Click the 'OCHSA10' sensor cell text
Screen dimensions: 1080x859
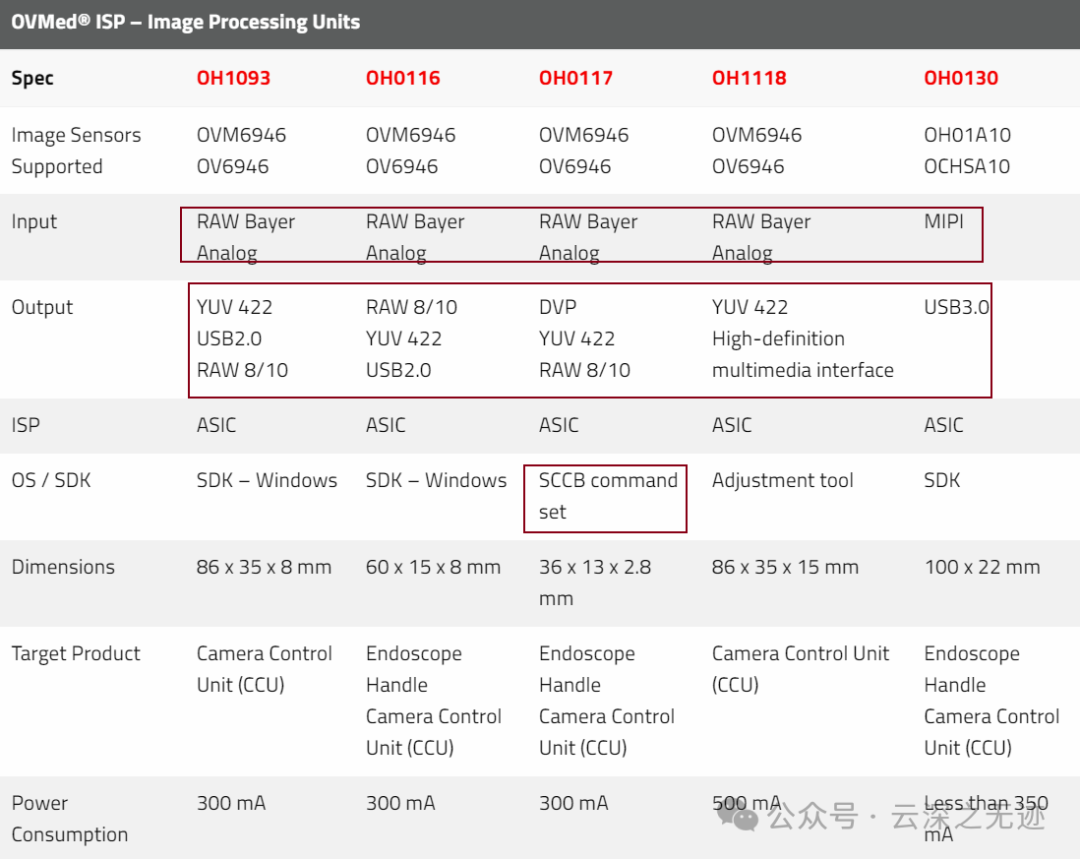pos(966,167)
